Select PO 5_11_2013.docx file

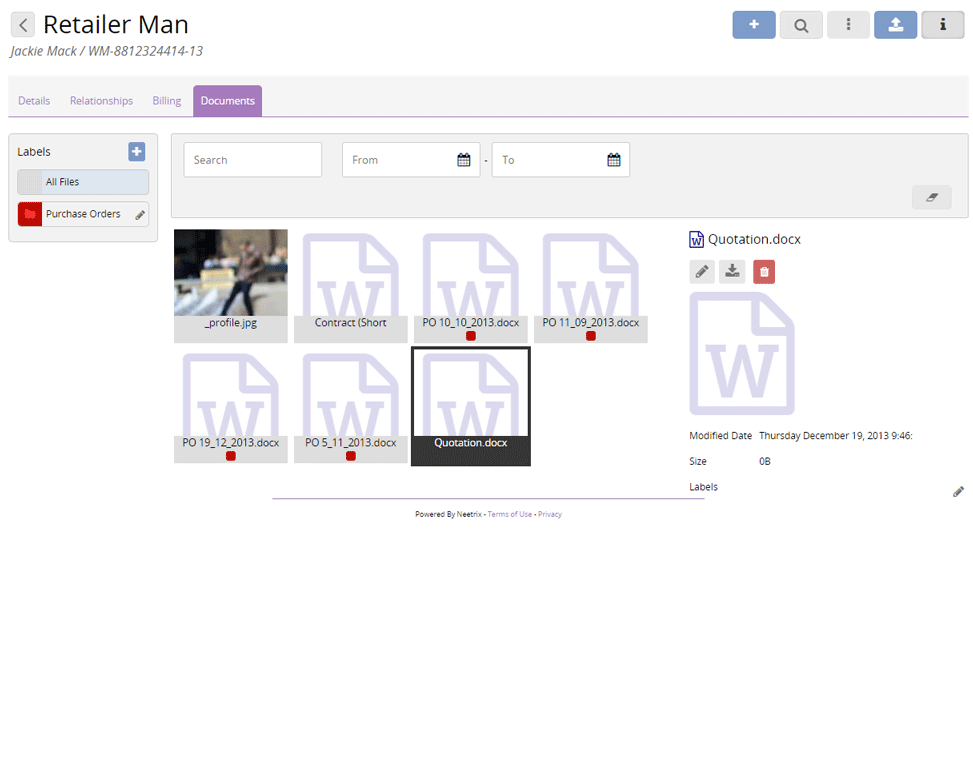(x=351, y=406)
